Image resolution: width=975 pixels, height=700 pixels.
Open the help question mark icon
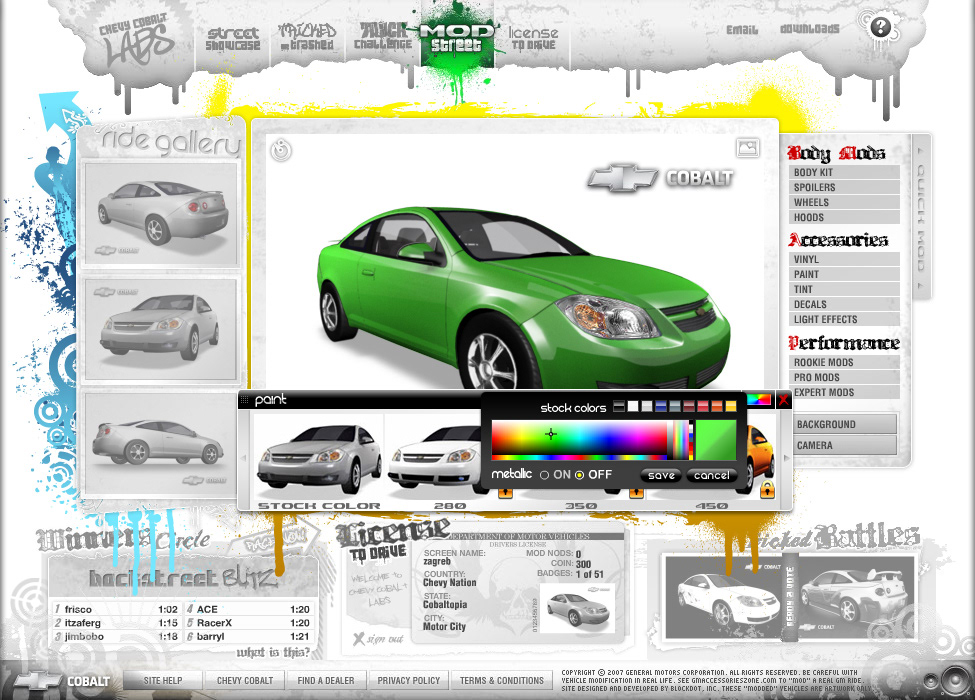[880, 27]
